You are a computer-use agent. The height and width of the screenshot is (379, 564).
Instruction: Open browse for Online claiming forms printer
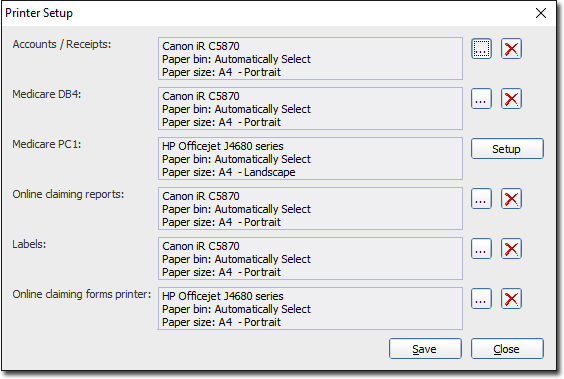tap(481, 298)
